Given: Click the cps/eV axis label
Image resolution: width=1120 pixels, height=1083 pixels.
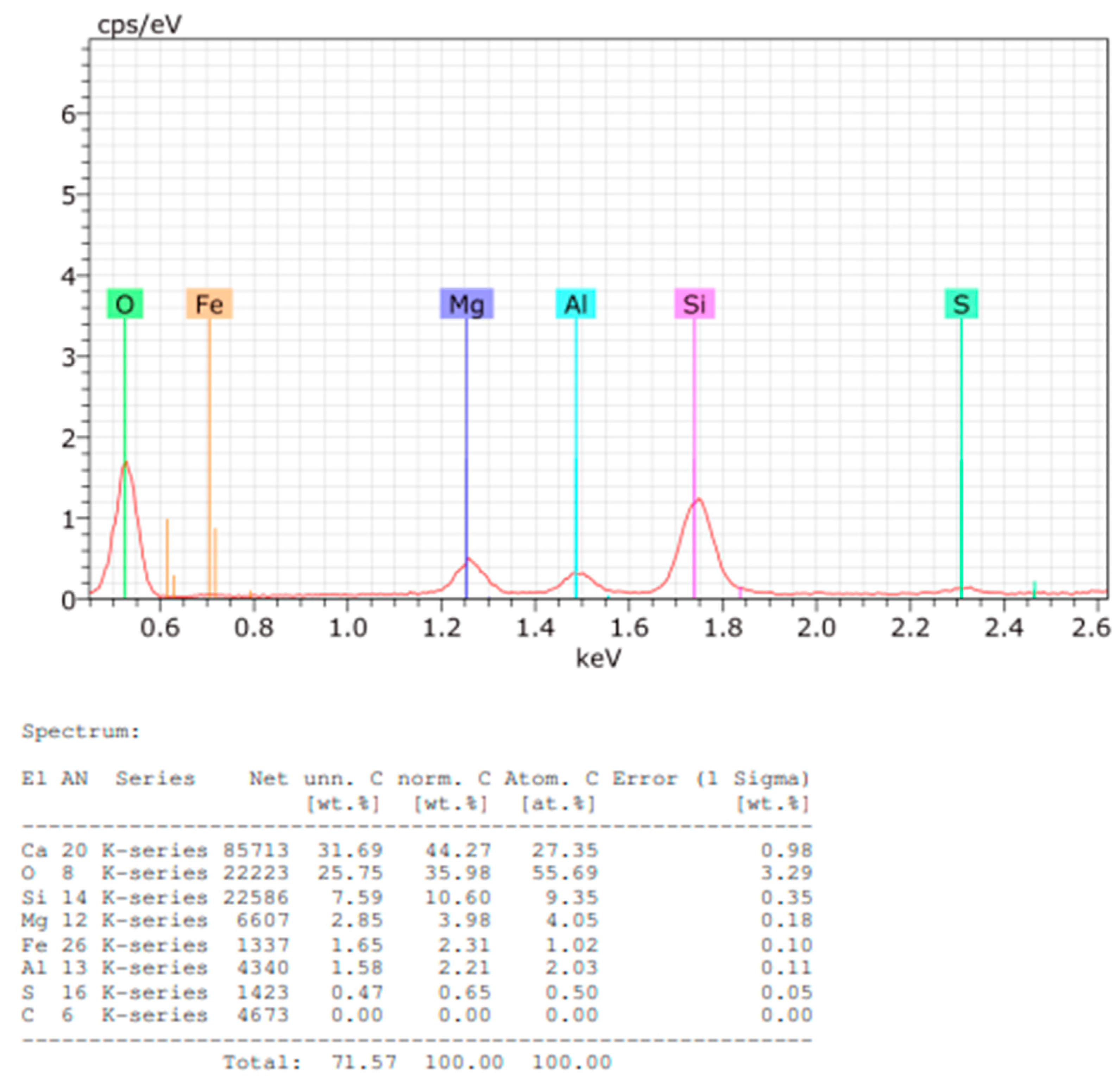Looking at the screenshot, I should [139, 24].
